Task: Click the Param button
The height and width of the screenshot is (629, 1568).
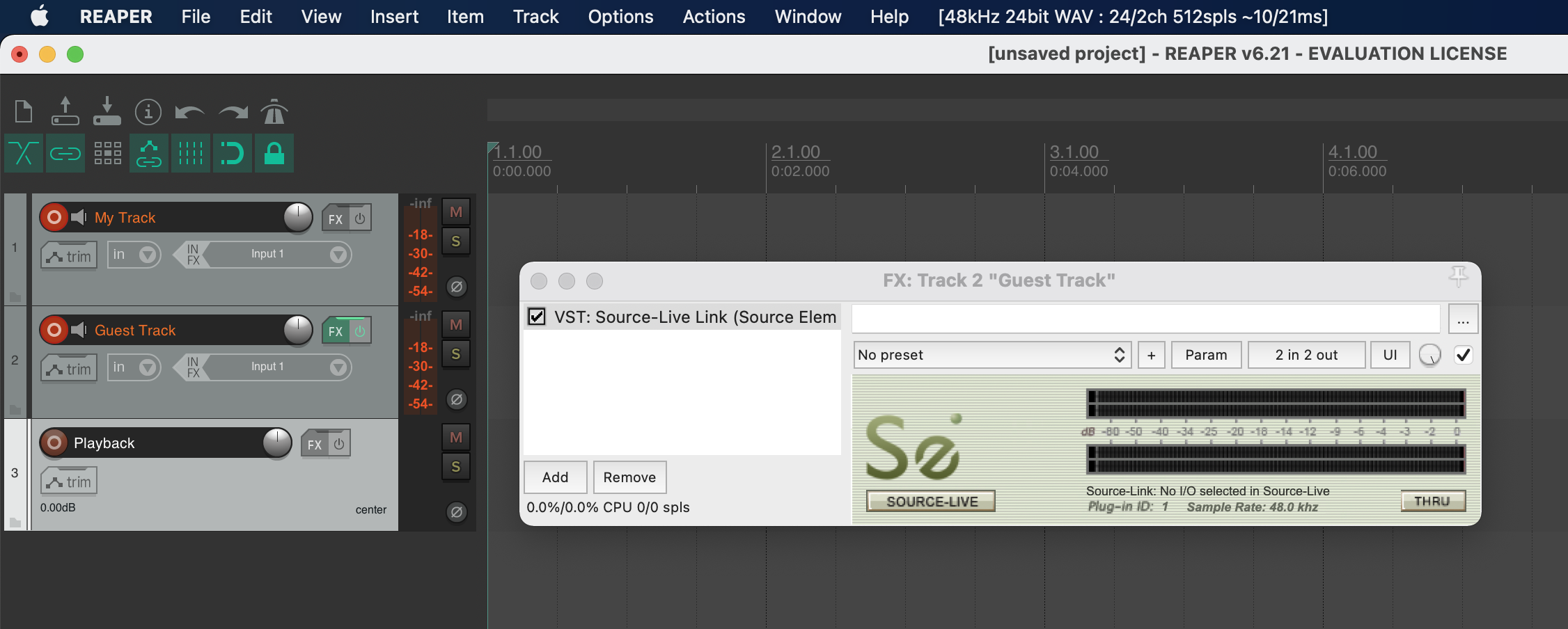Action: (1206, 355)
